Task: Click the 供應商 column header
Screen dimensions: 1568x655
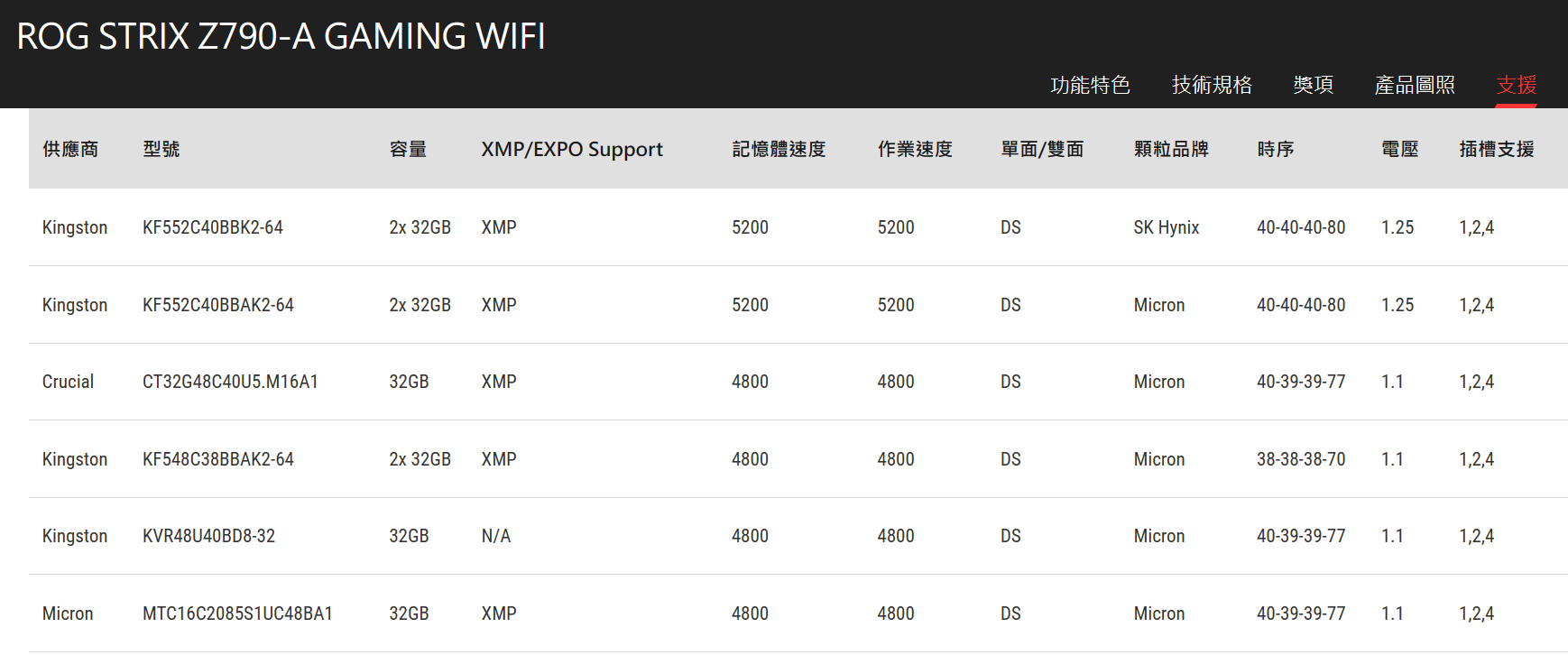Action: coord(70,149)
